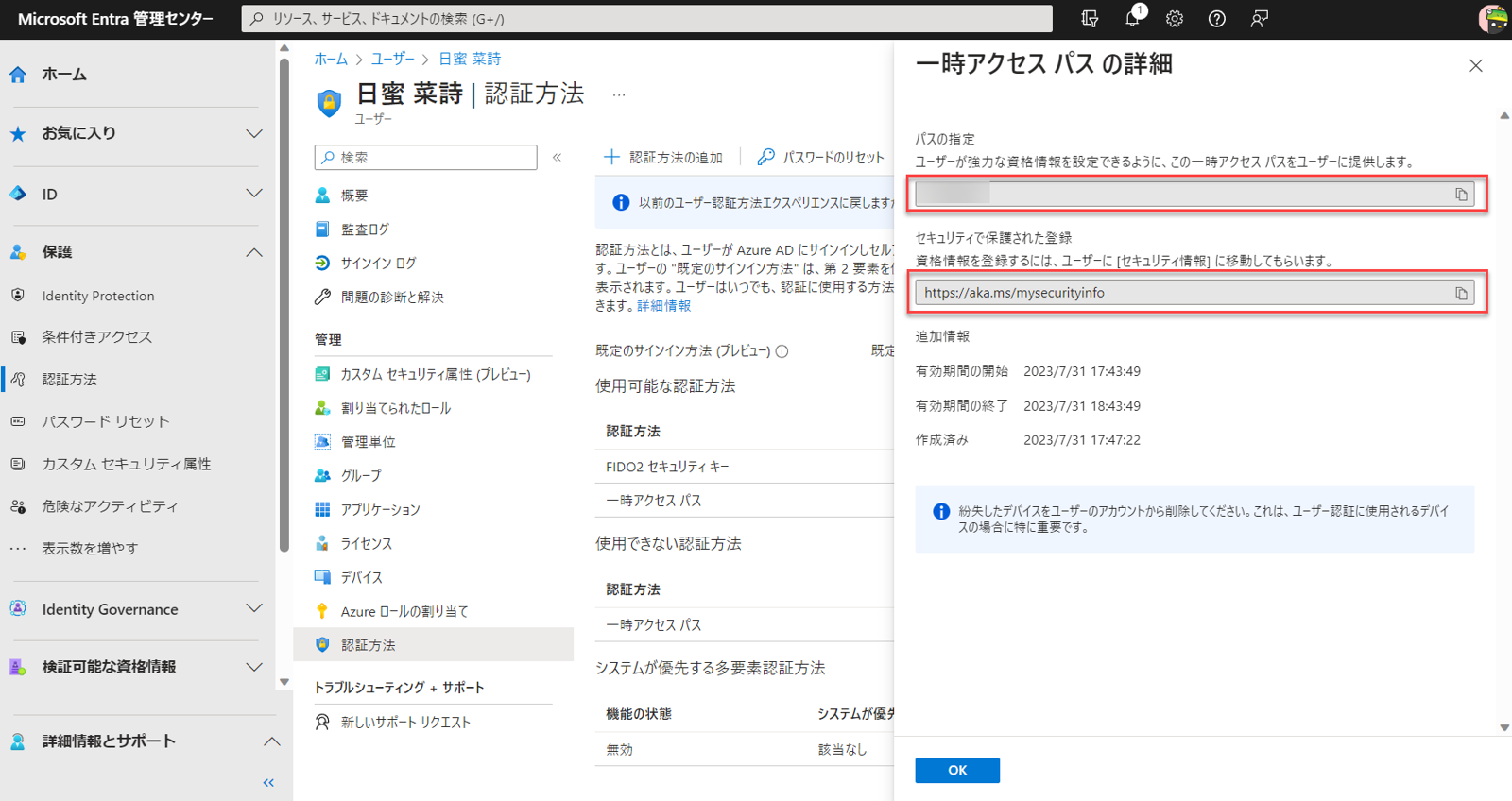Click the feedback person icon in top bar

1260,19
